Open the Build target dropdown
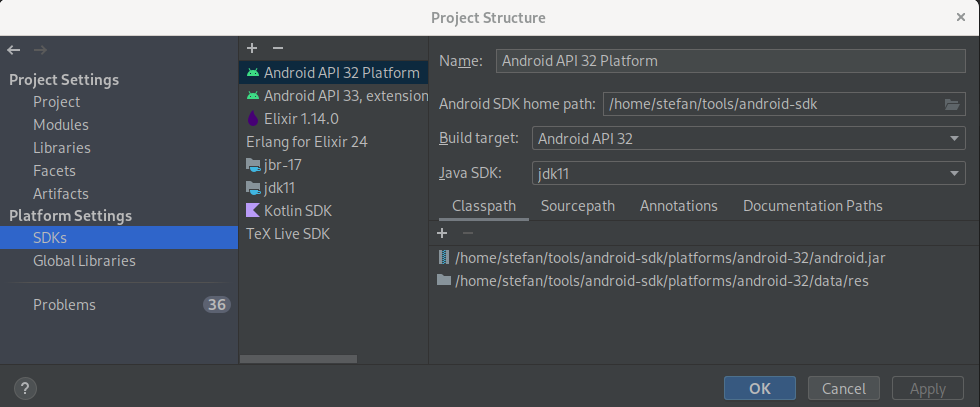The height and width of the screenshot is (407, 980). 747,139
